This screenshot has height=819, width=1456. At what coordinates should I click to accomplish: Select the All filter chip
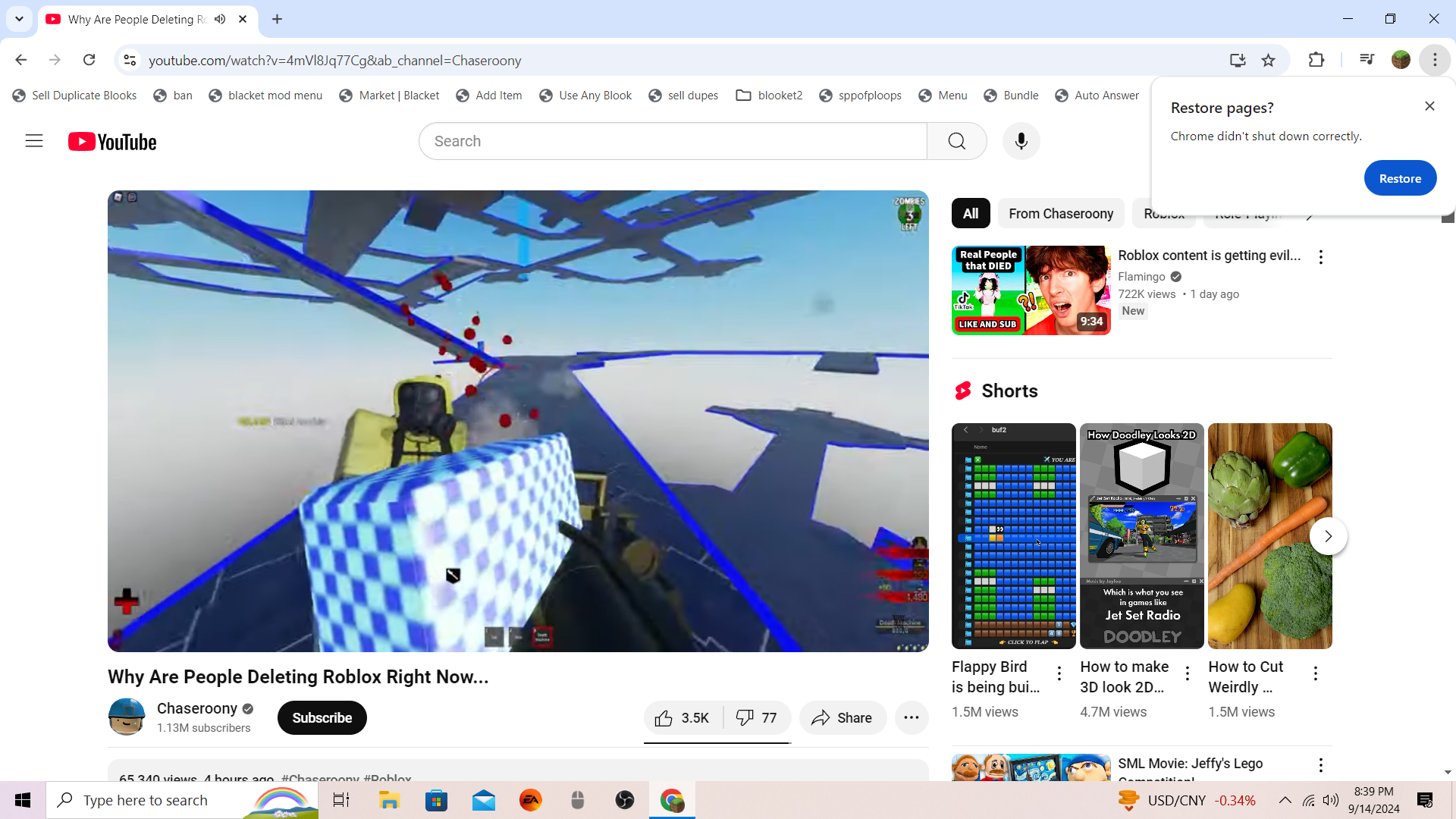pyautogui.click(x=970, y=214)
